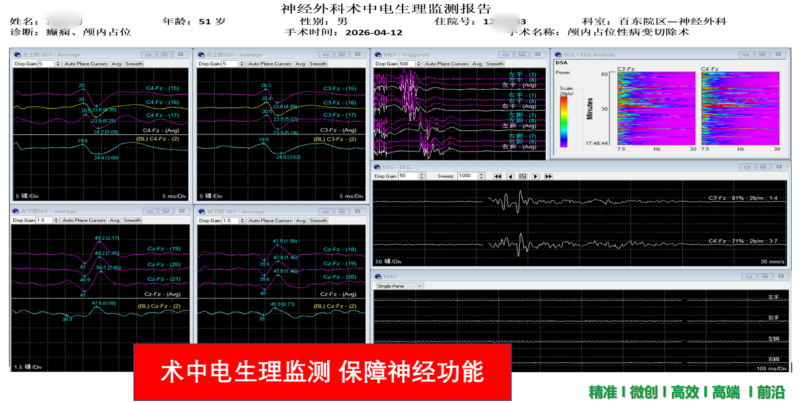The height and width of the screenshot is (403, 800).
Task: Select the C3-Fz - (17) trace label
Action: [x=339, y=115]
